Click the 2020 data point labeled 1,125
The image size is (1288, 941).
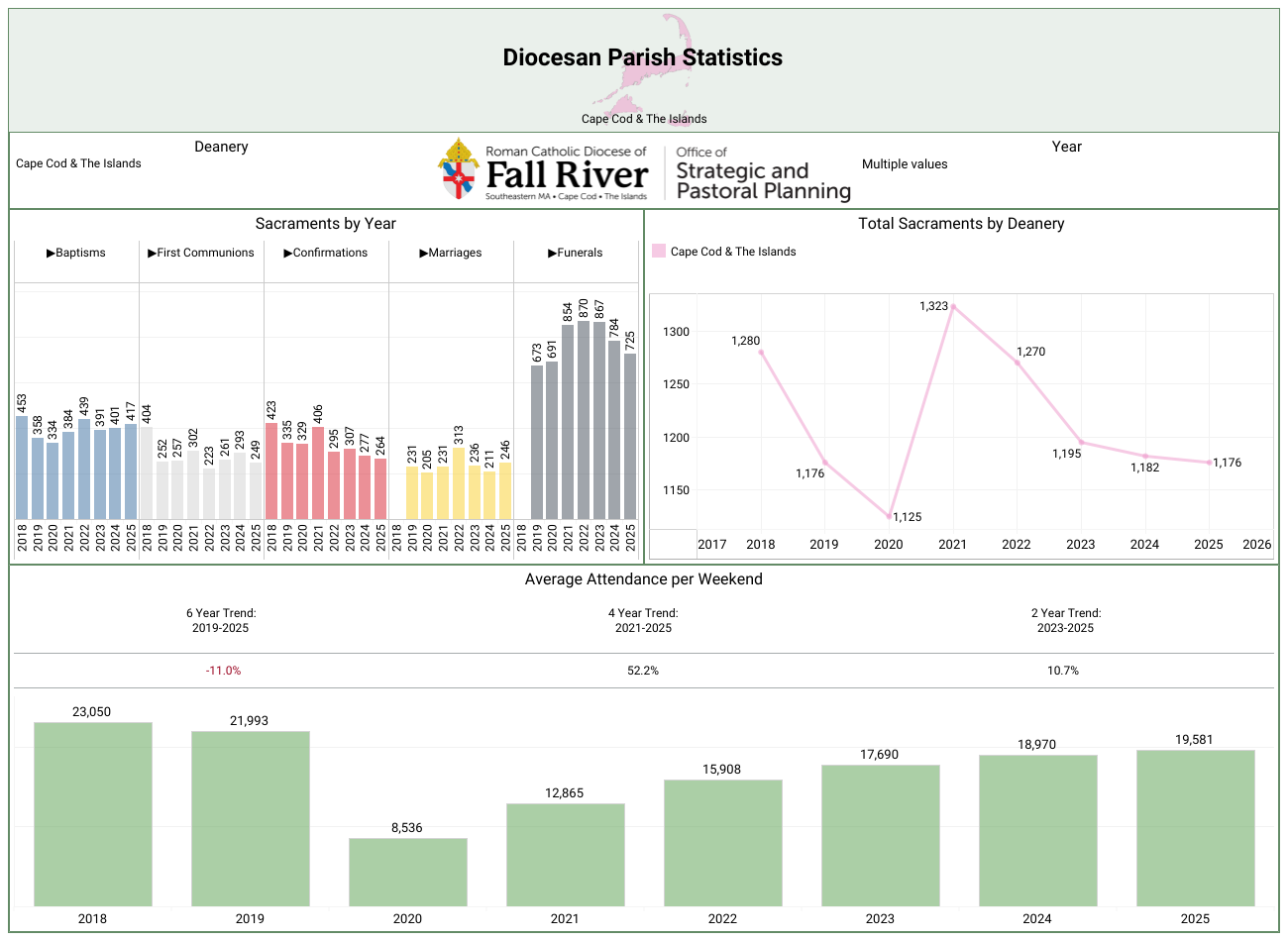coord(890,516)
